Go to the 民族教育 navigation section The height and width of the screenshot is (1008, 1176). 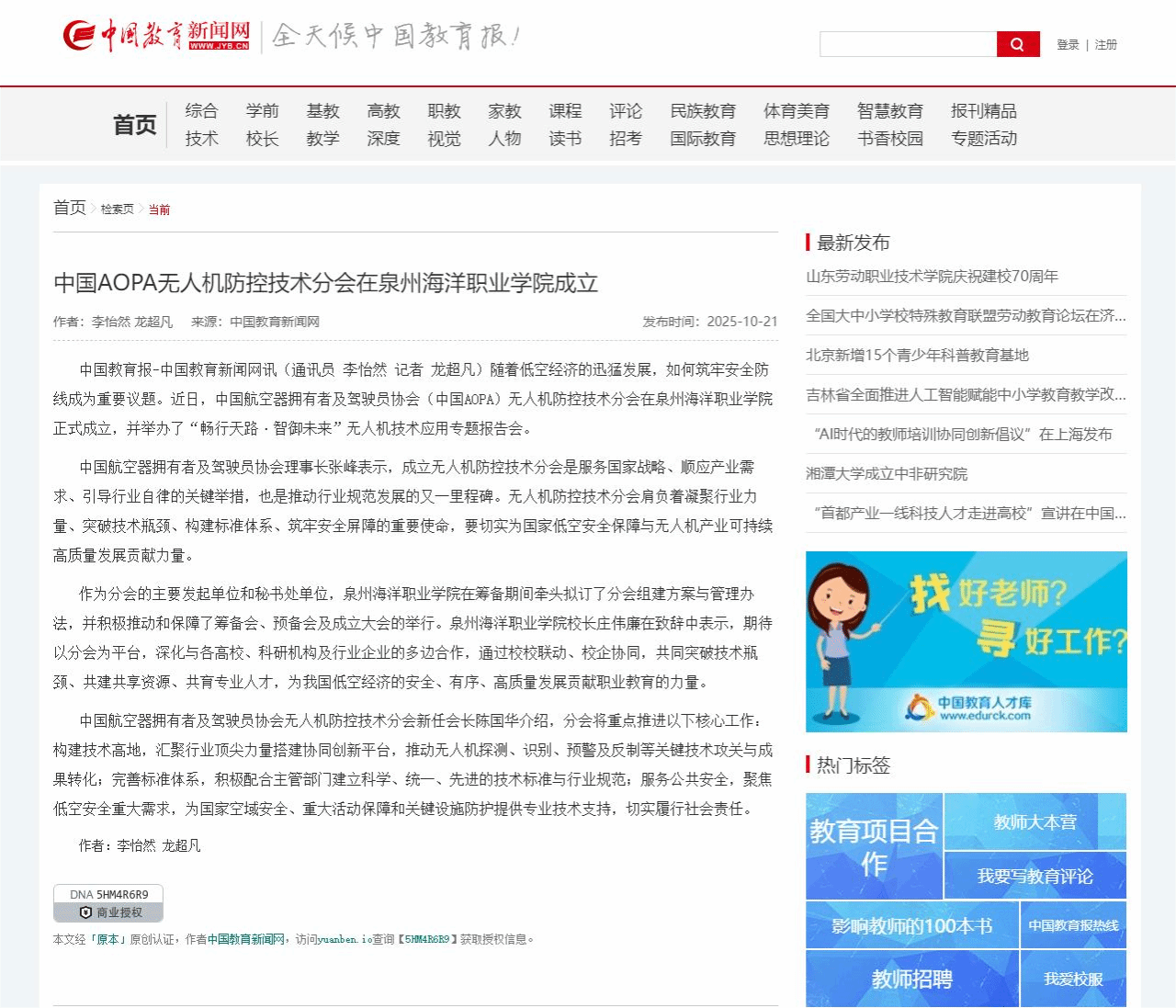coord(703,111)
